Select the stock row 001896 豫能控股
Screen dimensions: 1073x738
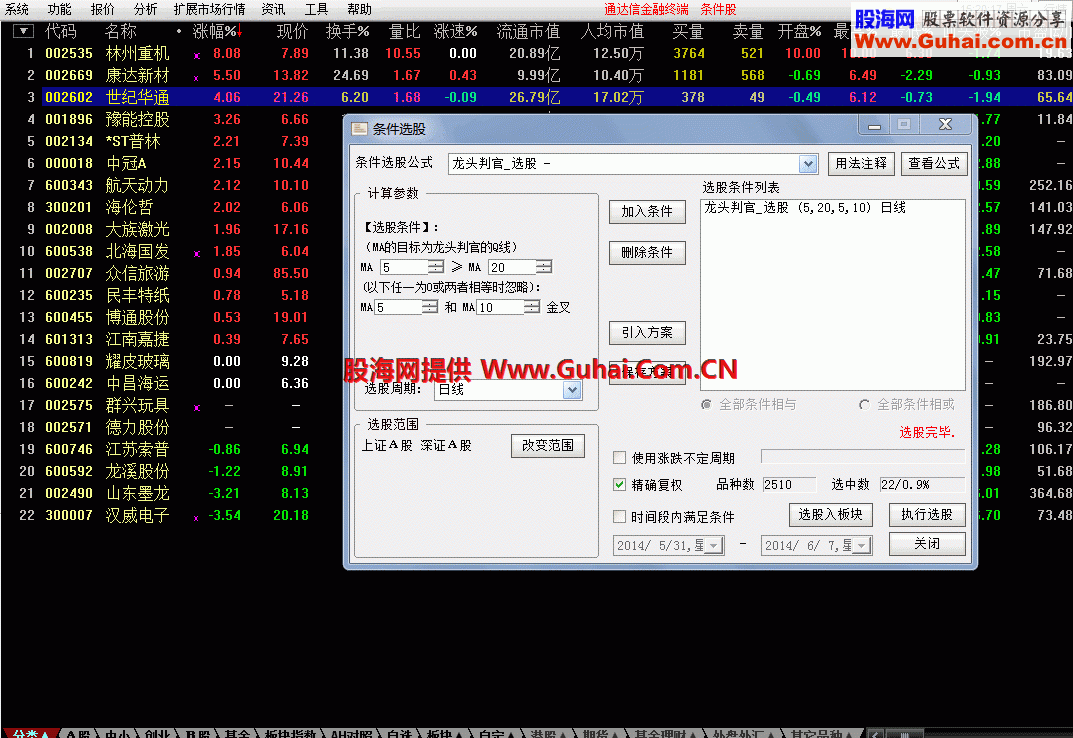point(171,119)
